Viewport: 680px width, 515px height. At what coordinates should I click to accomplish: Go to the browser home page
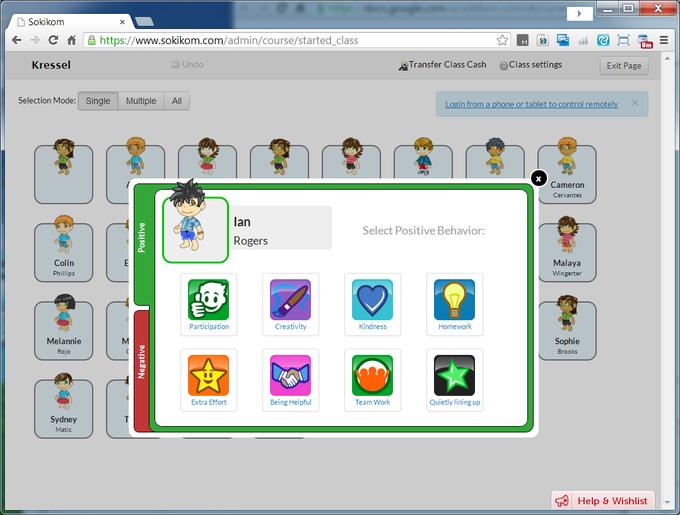[x=72, y=40]
